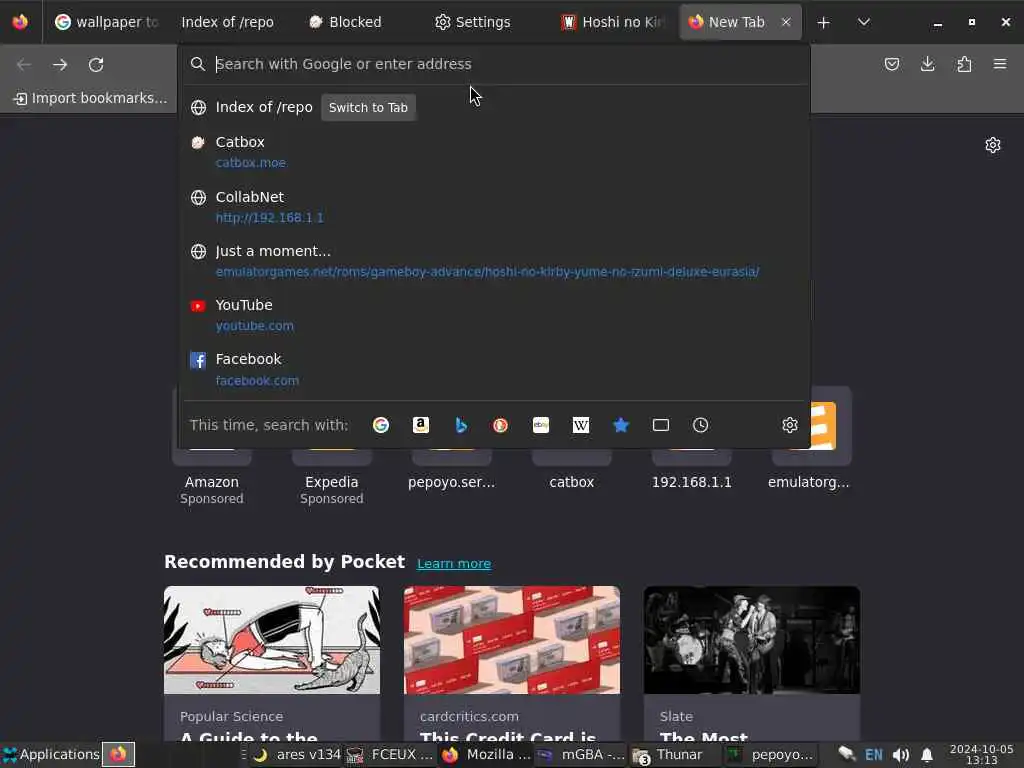Switch to mGBA taskbar window
The image size is (1024, 768).
[581, 755]
